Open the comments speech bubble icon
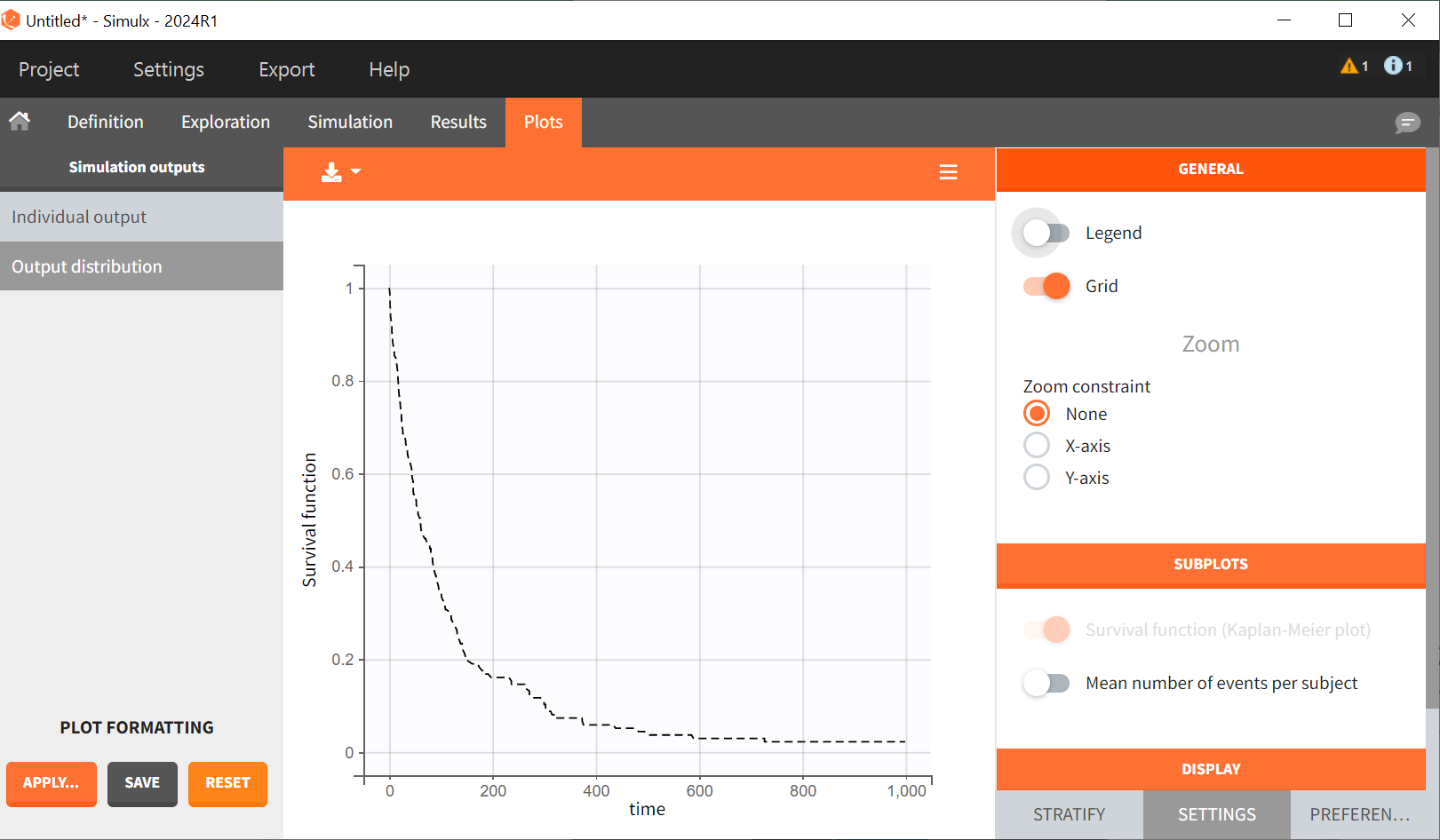 (x=1406, y=123)
